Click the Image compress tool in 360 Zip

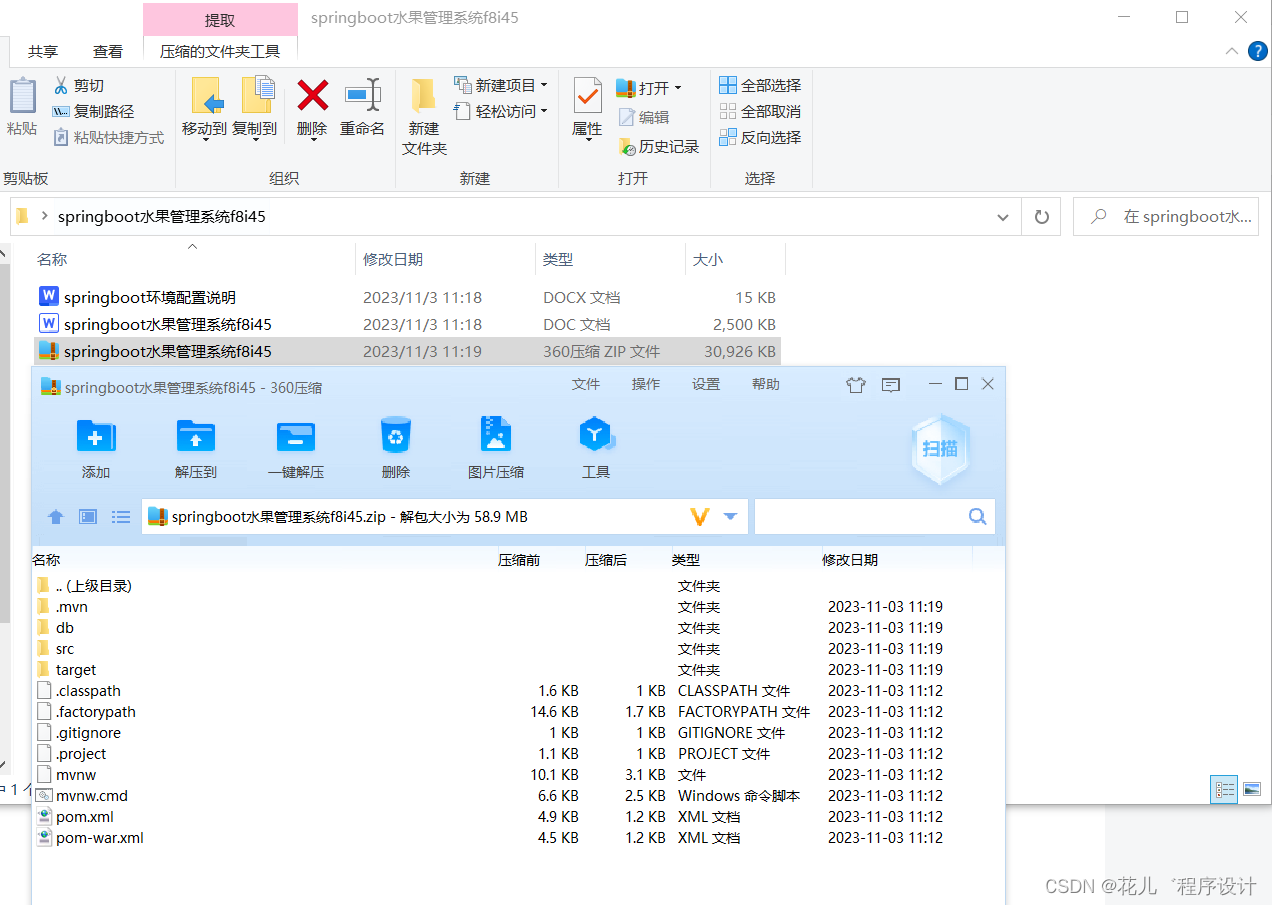[496, 448]
